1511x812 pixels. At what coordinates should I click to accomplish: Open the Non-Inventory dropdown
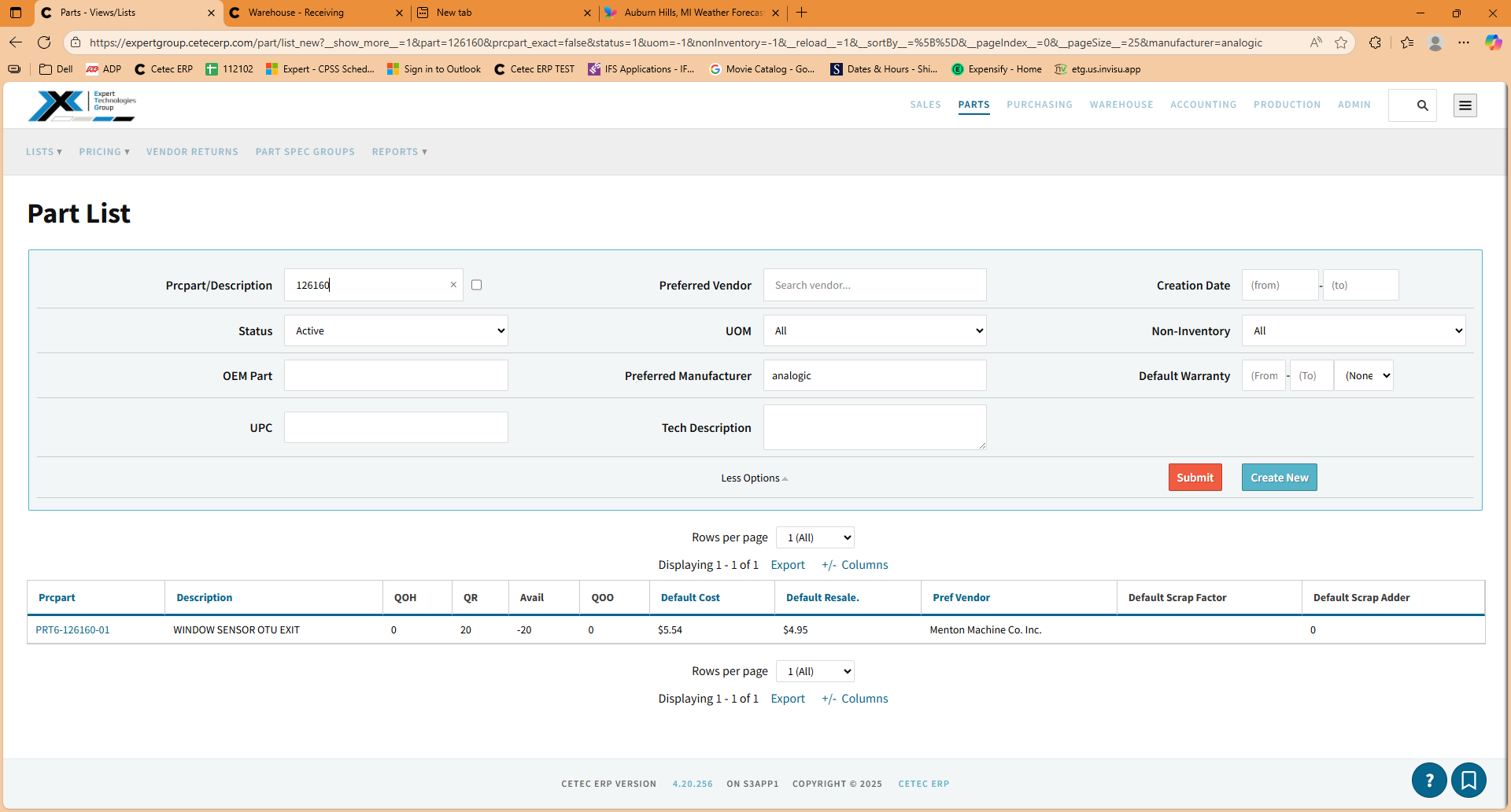pos(1353,331)
